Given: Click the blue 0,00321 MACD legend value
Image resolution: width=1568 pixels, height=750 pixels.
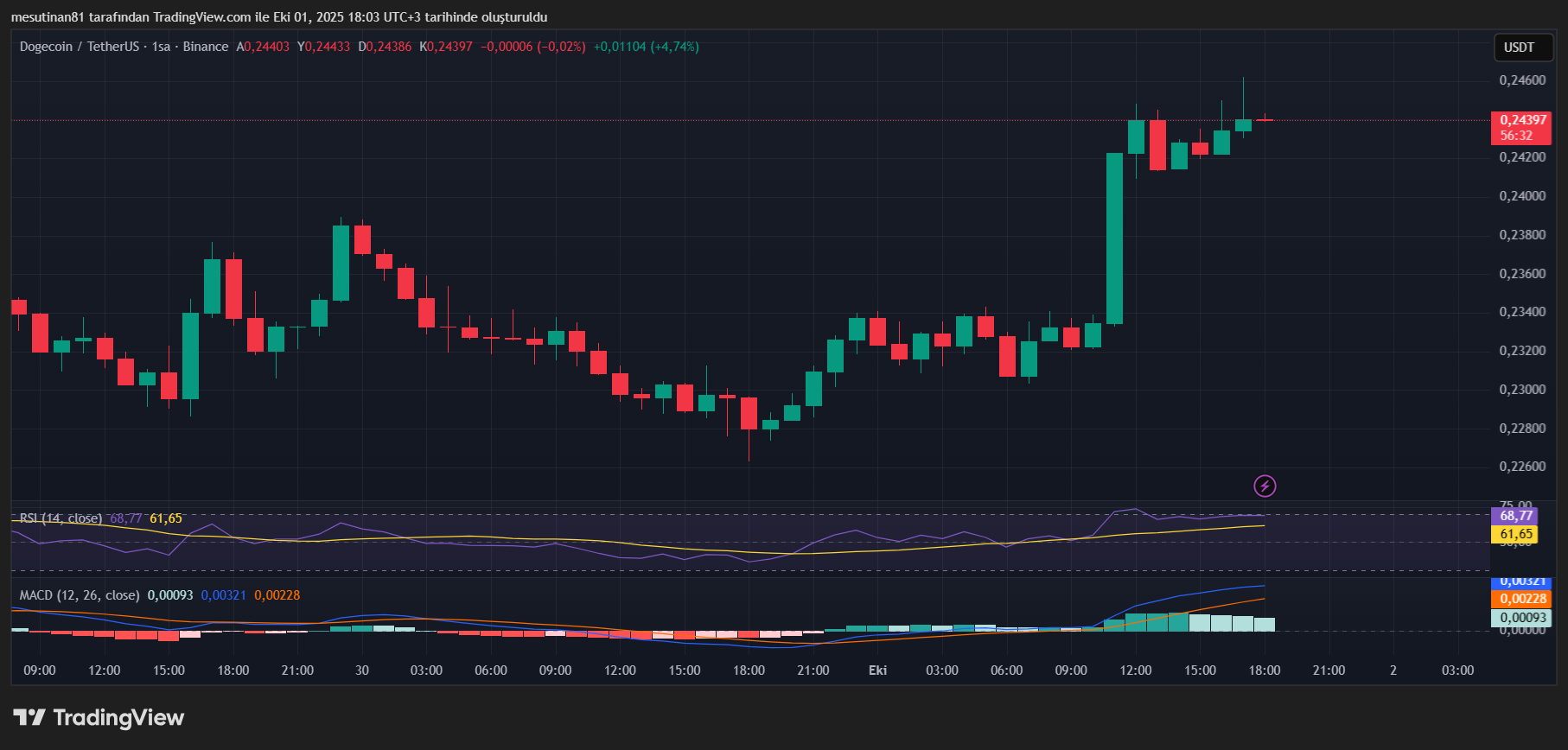Looking at the screenshot, I should tap(223, 595).
